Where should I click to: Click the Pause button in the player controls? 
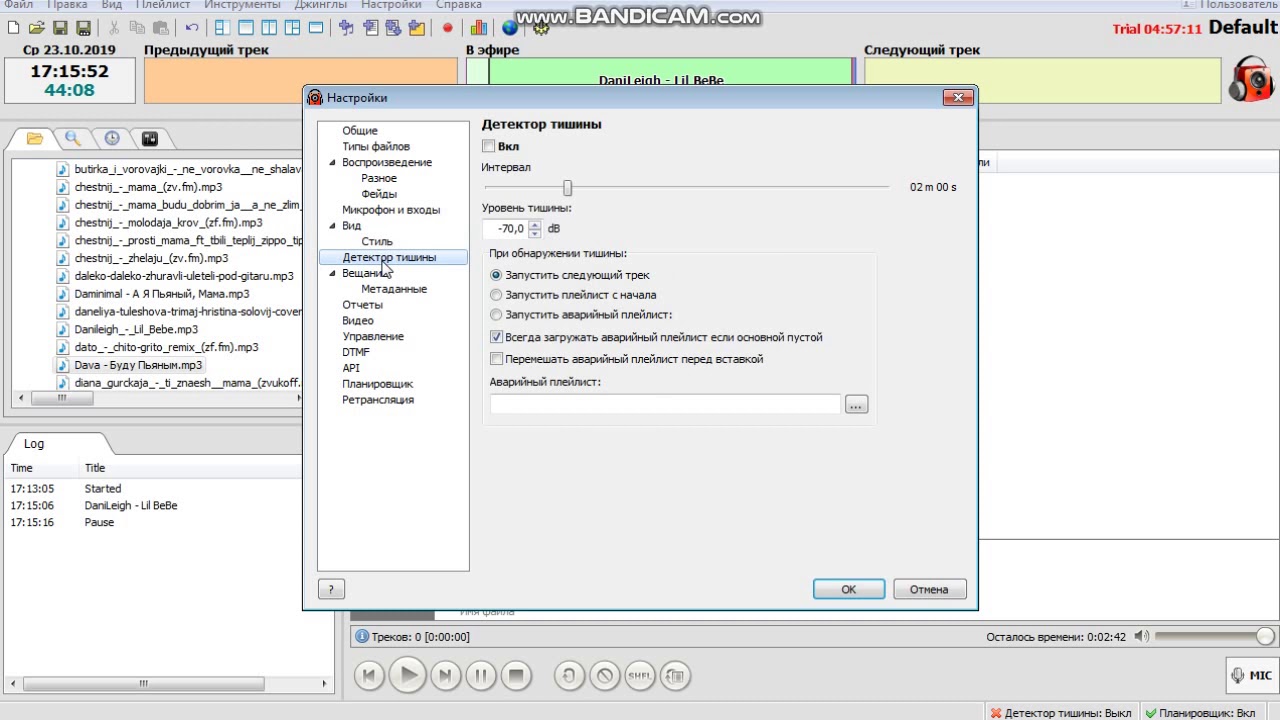click(481, 675)
